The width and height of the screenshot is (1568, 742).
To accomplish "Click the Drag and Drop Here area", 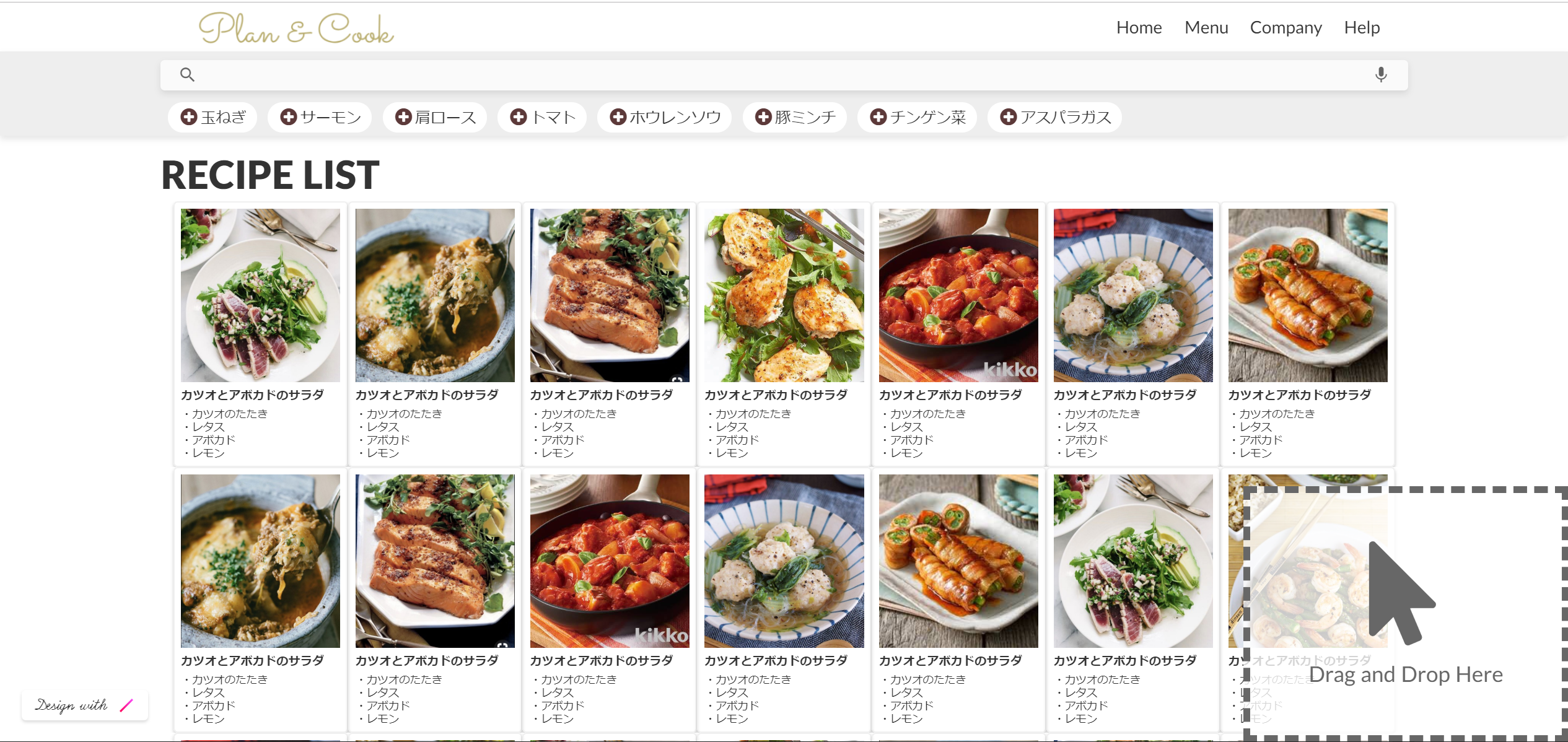I will click(1405, 613).
